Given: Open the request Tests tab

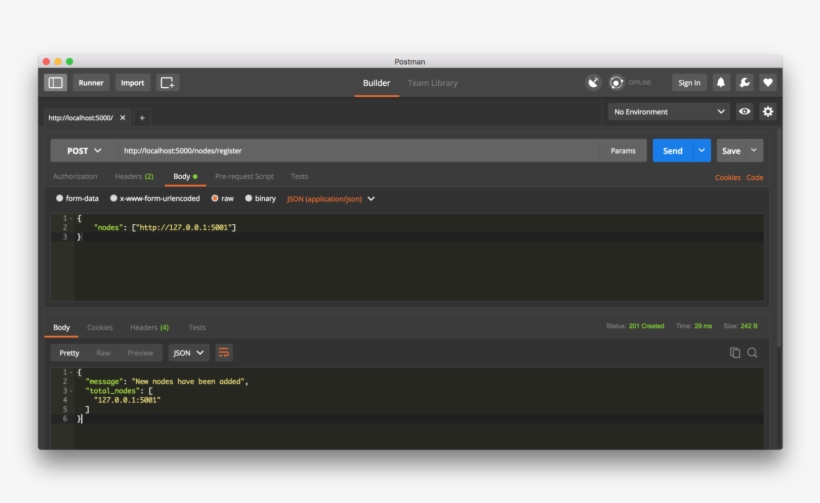Looking at the screenshot, I should click(299, 176).
